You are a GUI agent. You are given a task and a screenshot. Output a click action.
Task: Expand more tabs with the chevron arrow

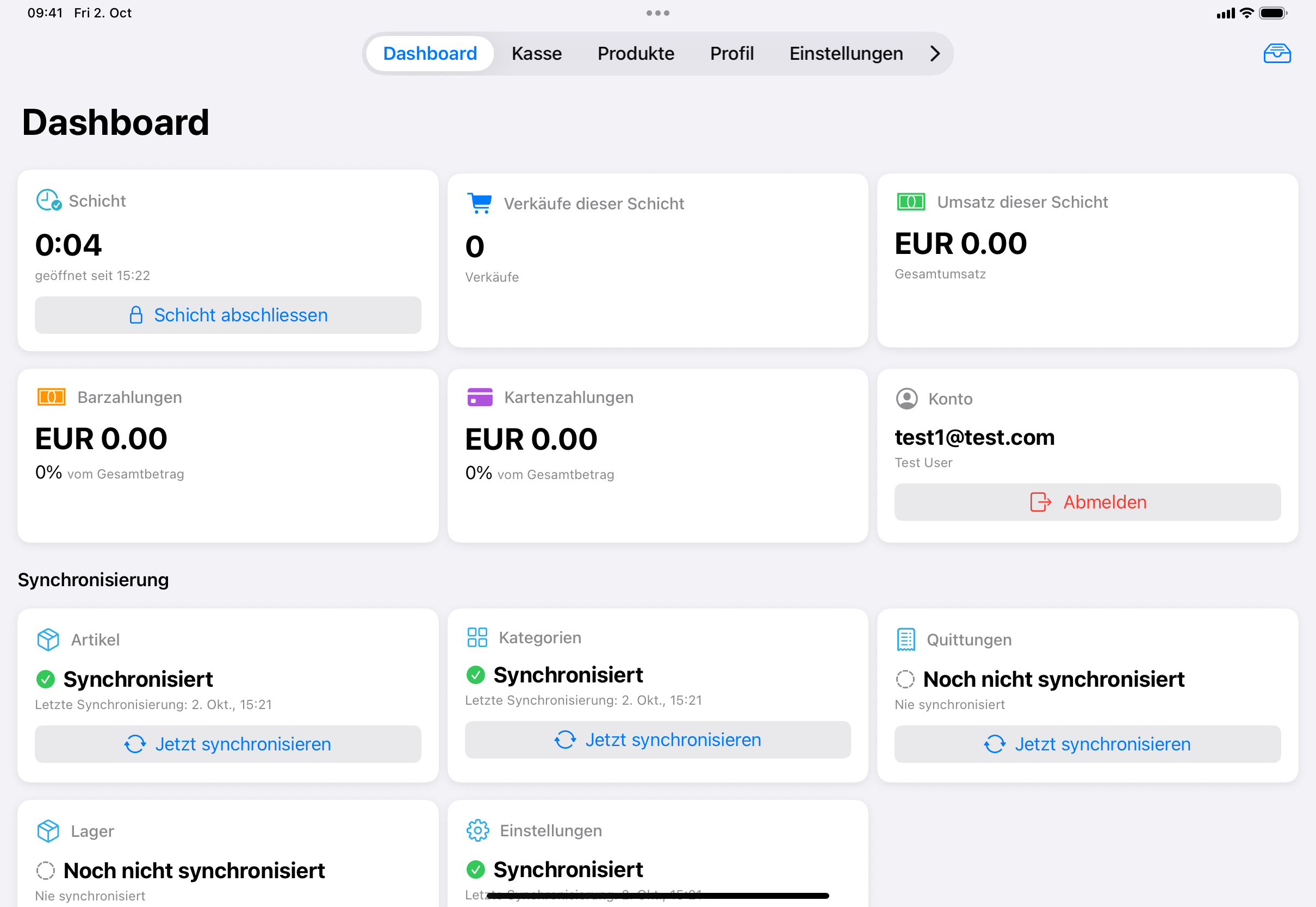[935, 53]
